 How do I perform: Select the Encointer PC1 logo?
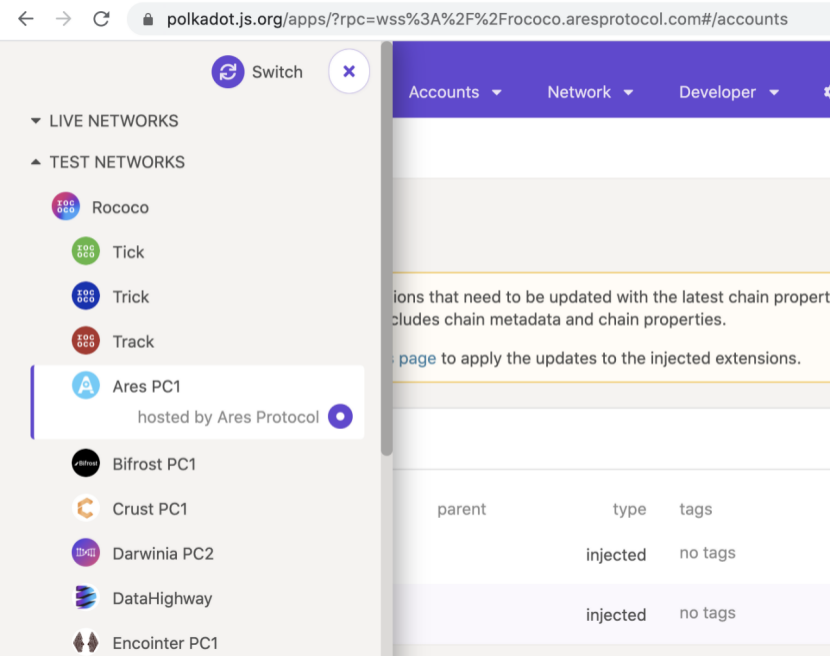click(x=85, y=642)
